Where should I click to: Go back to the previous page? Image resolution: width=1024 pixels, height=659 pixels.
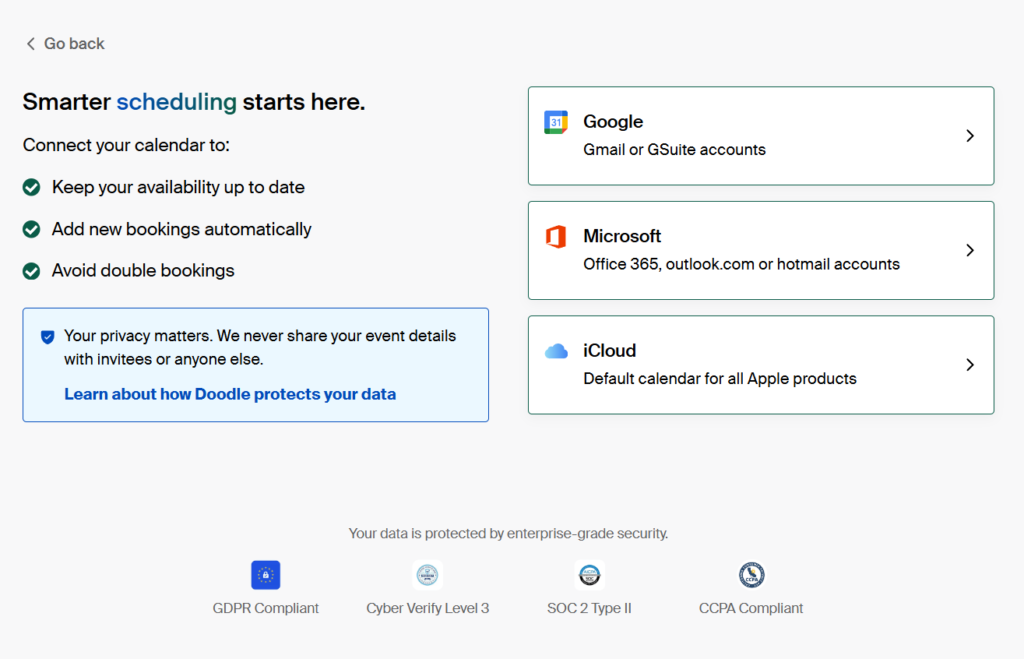point(74,44)
